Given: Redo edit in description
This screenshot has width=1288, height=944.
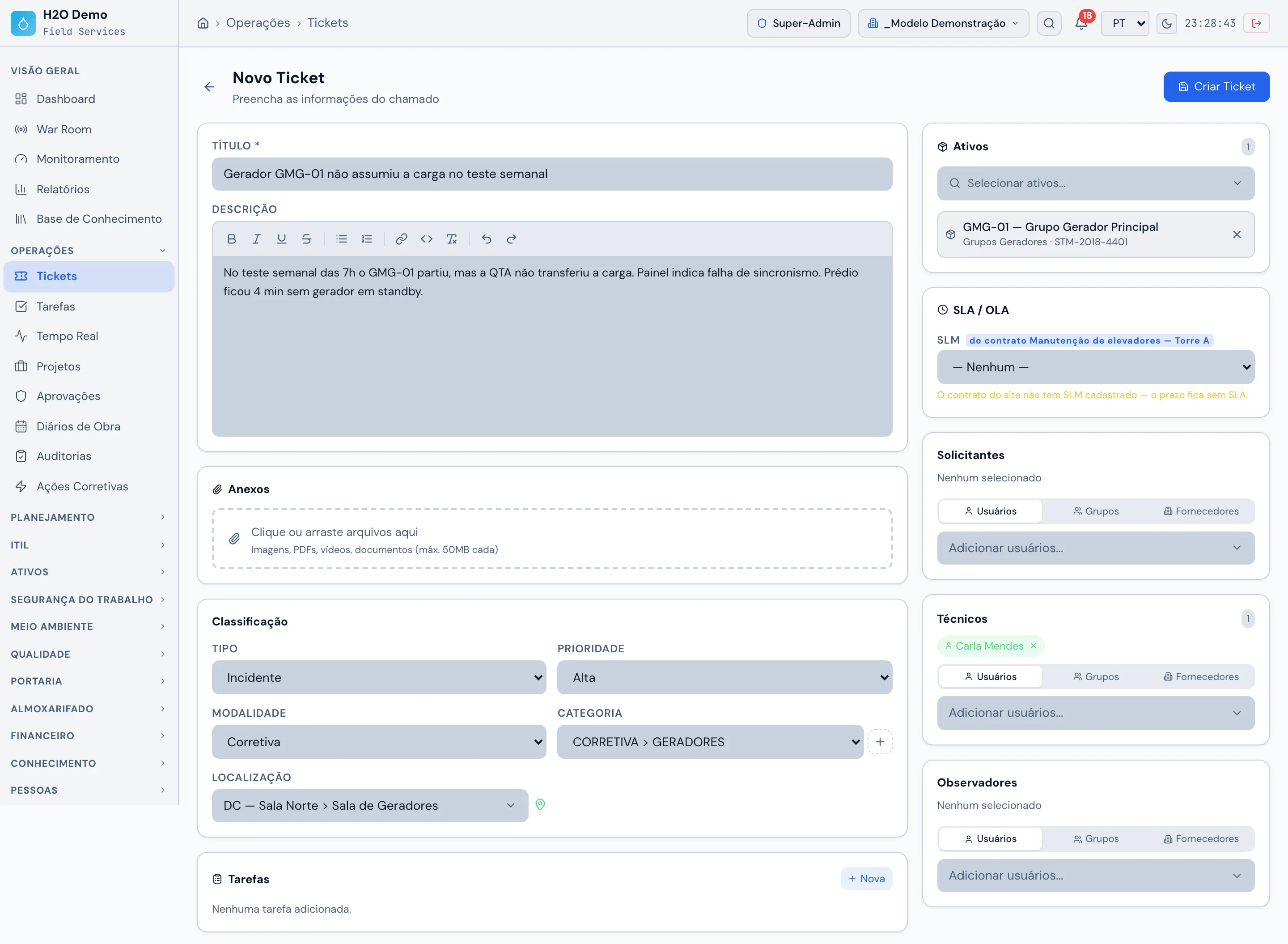Looking at the screenshot, I should point(512,239).
